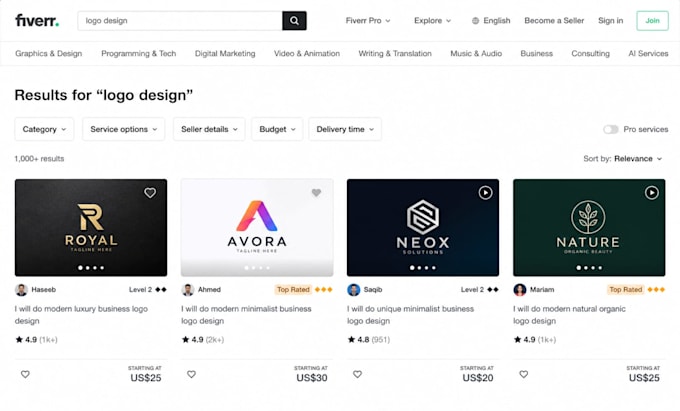Click the globe language icon
Image resolution: width=680 pixels, height=411 pixels.
475,21
